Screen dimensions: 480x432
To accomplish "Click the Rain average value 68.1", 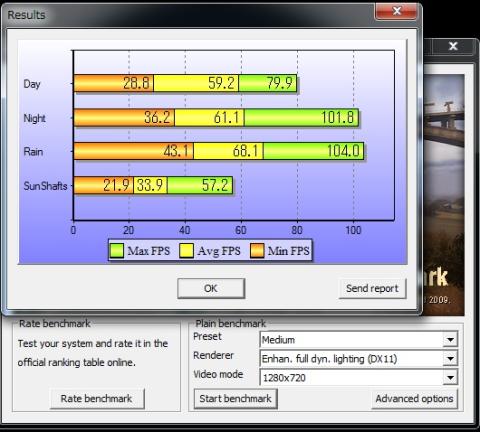I will (246, 151).
